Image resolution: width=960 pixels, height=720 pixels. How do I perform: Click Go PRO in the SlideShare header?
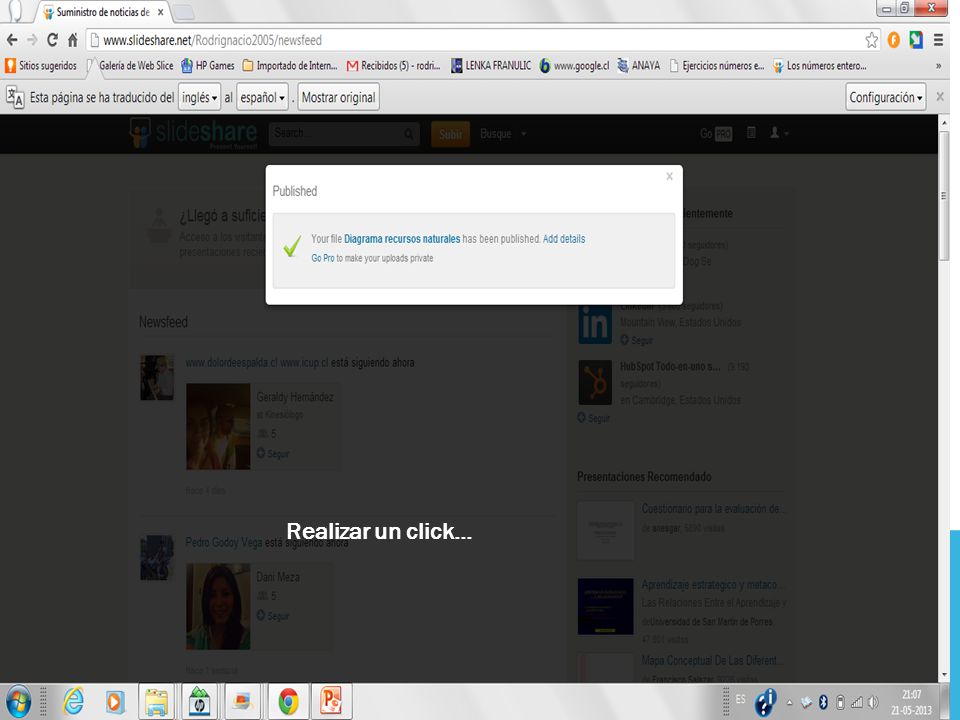(716, 133)
